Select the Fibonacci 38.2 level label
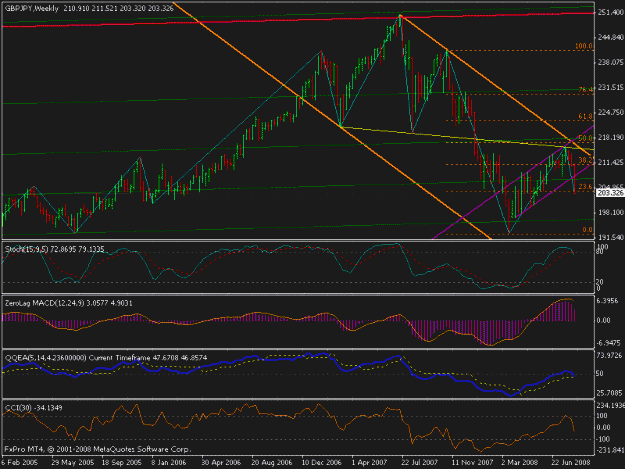This screenshot has height=469, width=625. tap(586, 160)
